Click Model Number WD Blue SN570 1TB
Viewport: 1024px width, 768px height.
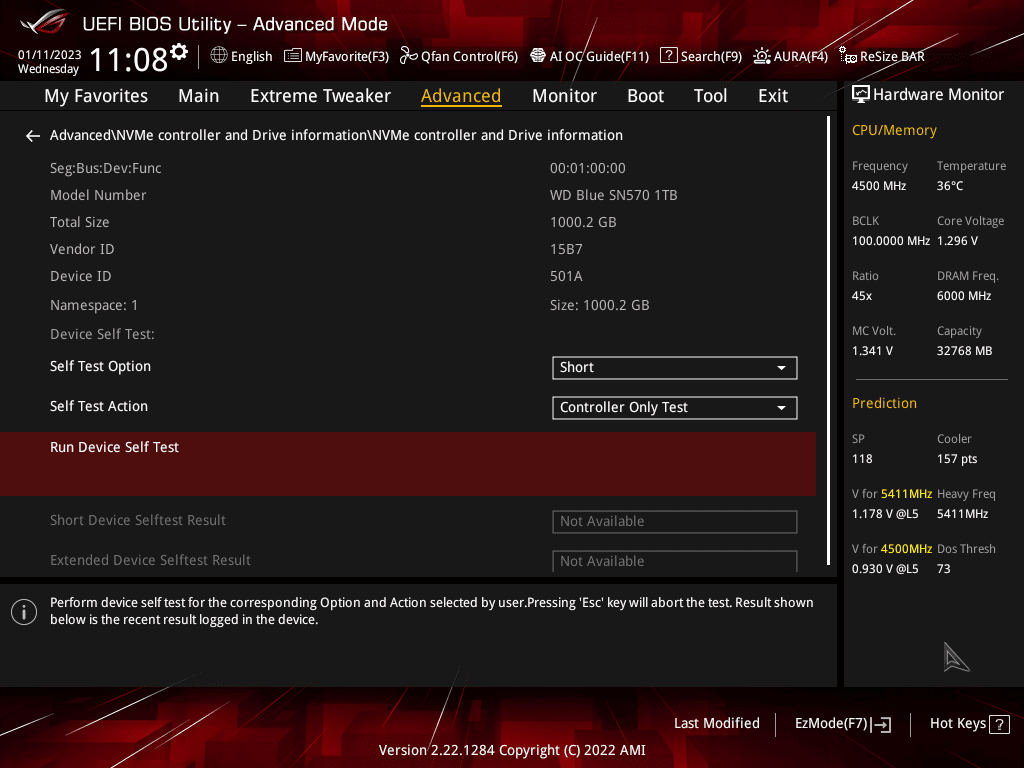(613, 195)
